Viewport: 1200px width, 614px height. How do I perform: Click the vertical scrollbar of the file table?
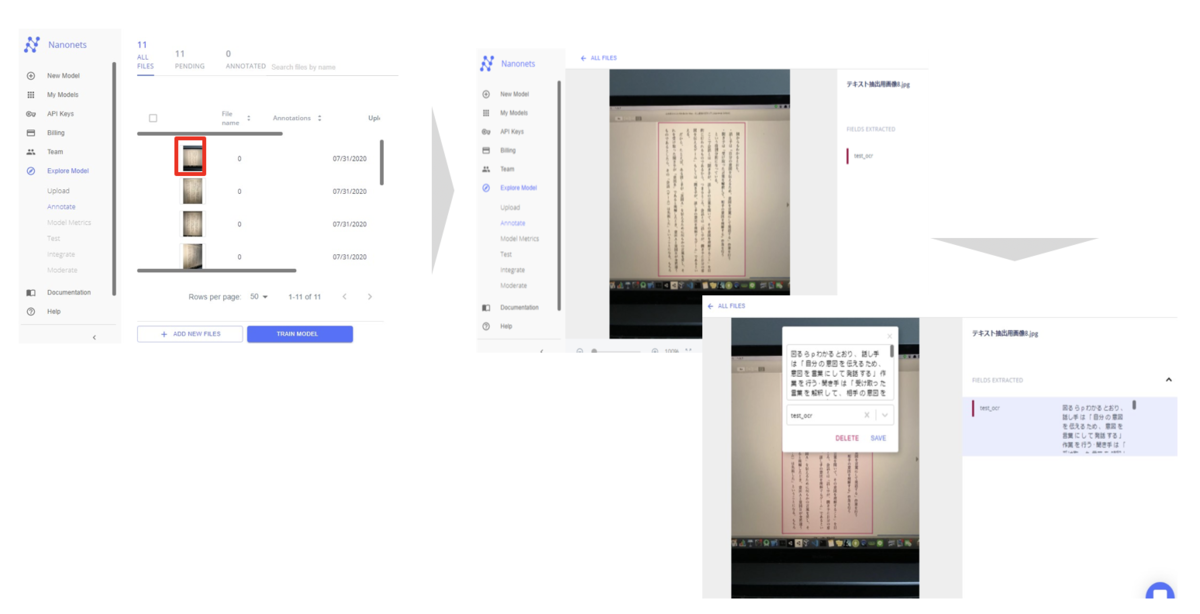click(381, 163)
